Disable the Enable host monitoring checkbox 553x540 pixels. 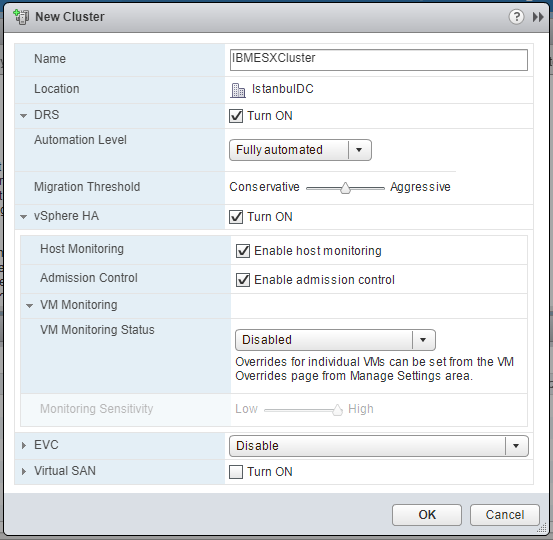243,251
